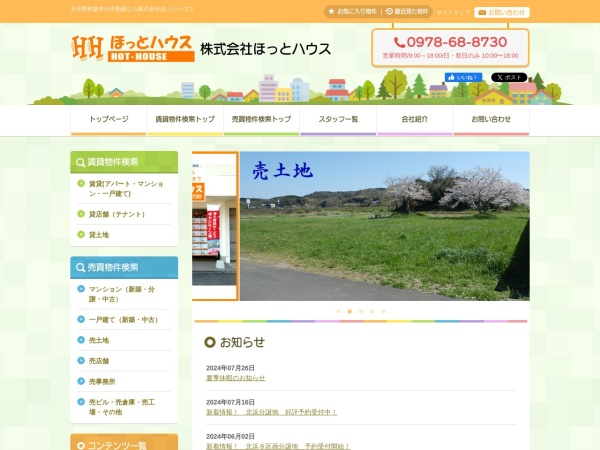Click the 株式会社ほっとハウス company title
The height and width of the screenshot is (450, 600).
point(266,49)
